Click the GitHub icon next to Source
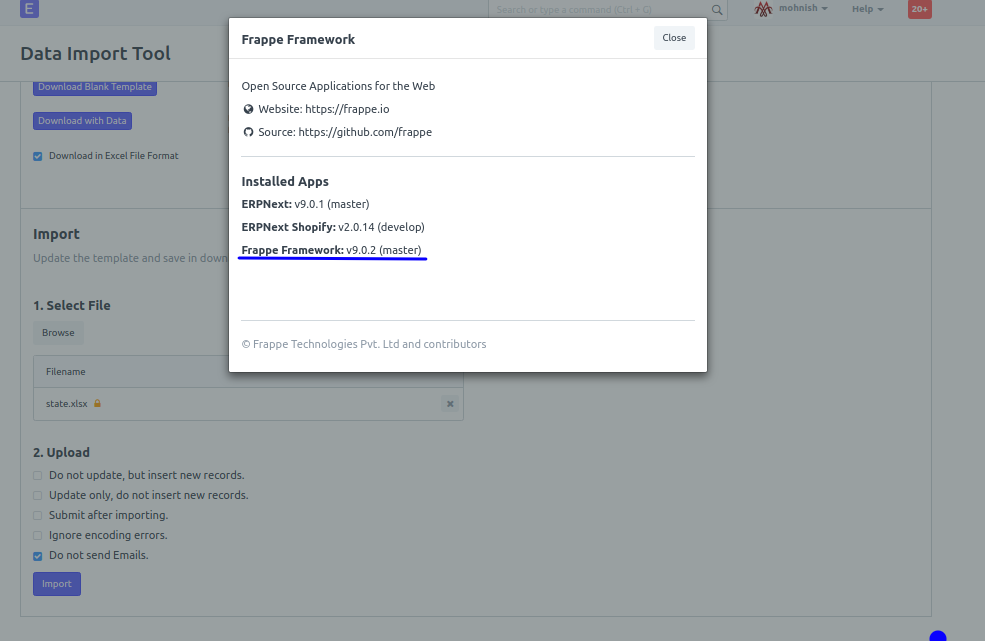The width and height of the screenshot is (985, 641). click(x=248, y=131)
